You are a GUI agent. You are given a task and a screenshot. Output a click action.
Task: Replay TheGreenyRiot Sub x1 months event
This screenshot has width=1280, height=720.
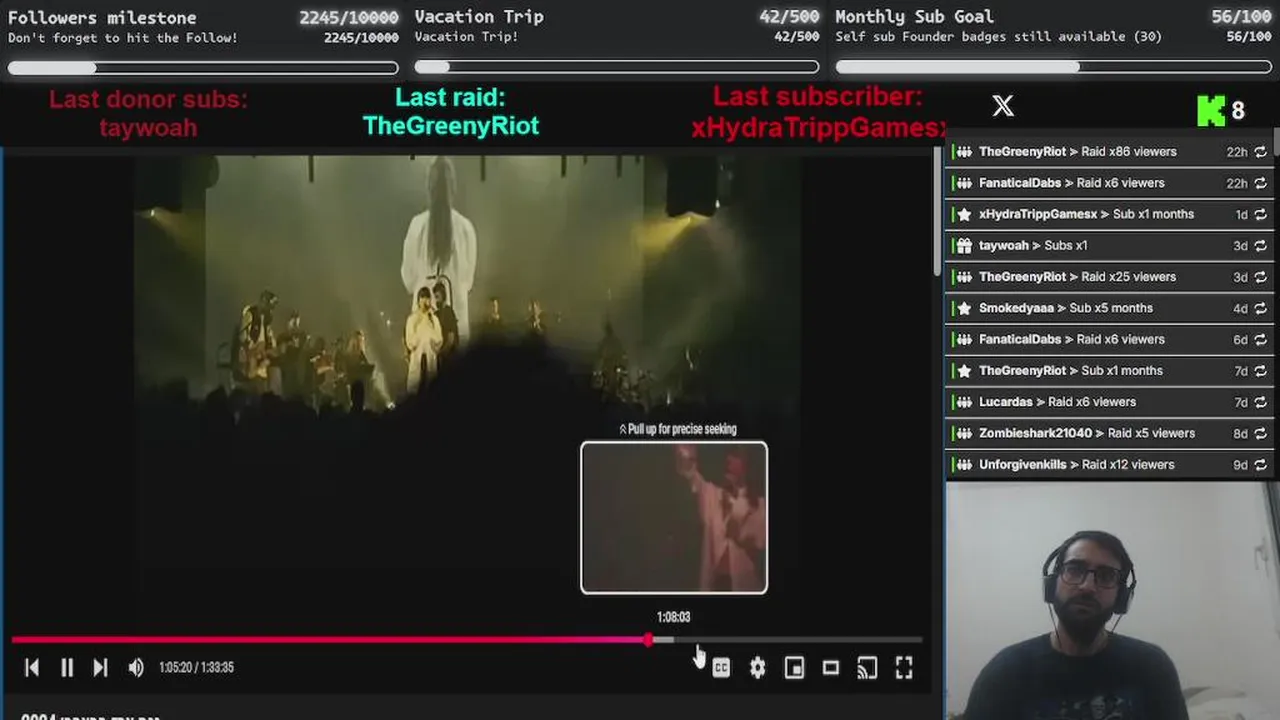pyautogui.click(x=1260, y=370)
